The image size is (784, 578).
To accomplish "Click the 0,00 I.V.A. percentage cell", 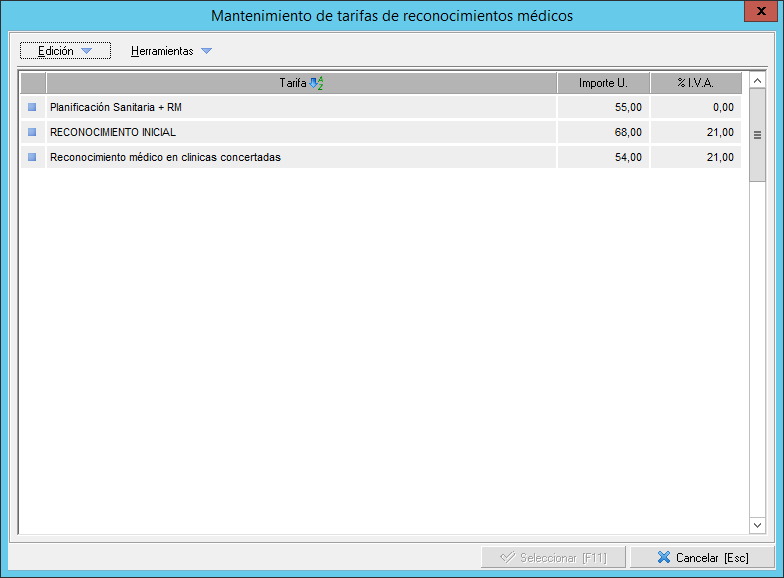I will click(x=695, y=107).
